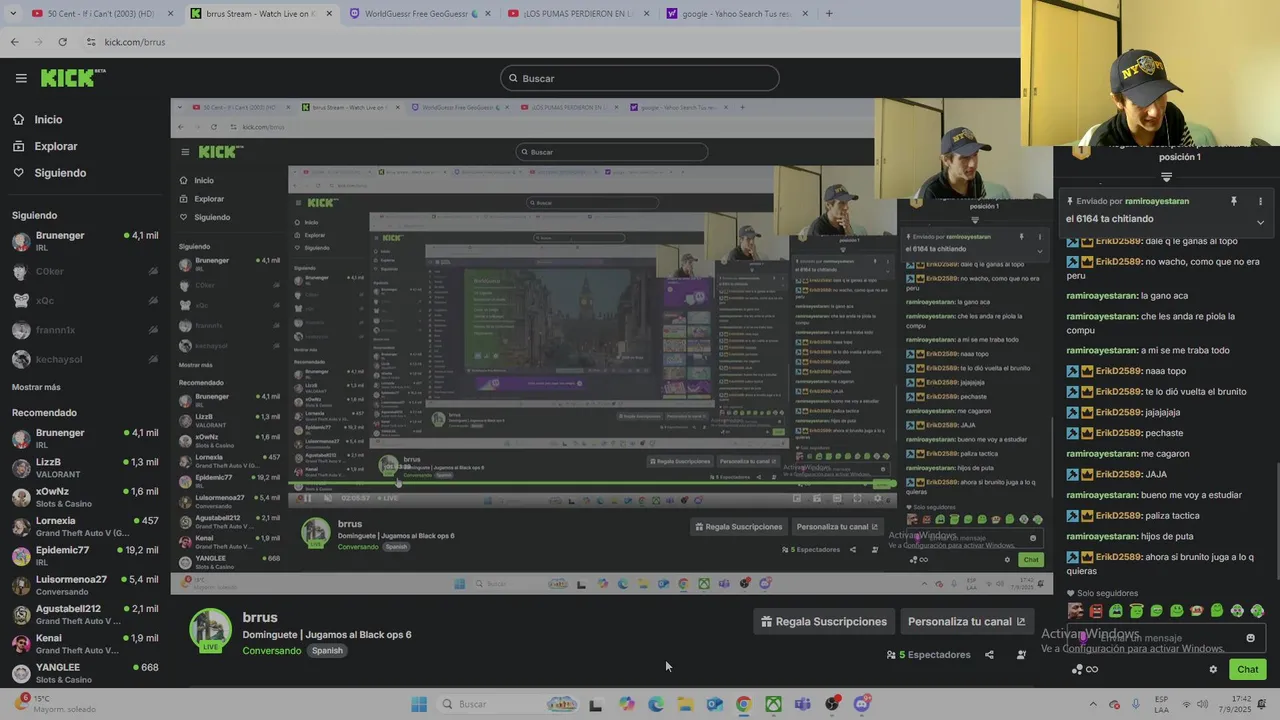Click Regala Suscripciones button

click(x=824, y=622)
